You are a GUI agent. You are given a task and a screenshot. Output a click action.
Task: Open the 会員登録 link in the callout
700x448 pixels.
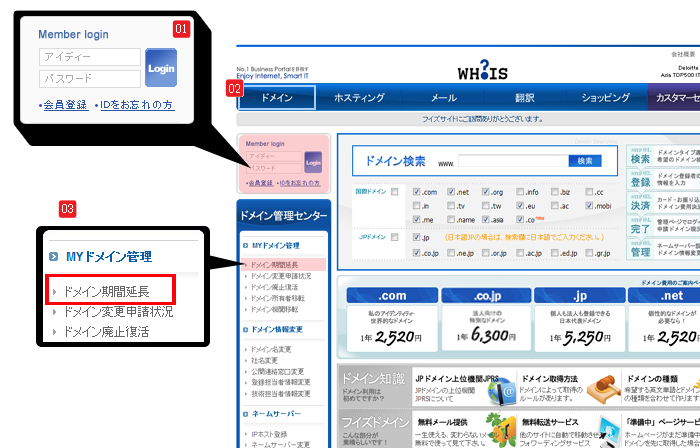coord(64,104)
